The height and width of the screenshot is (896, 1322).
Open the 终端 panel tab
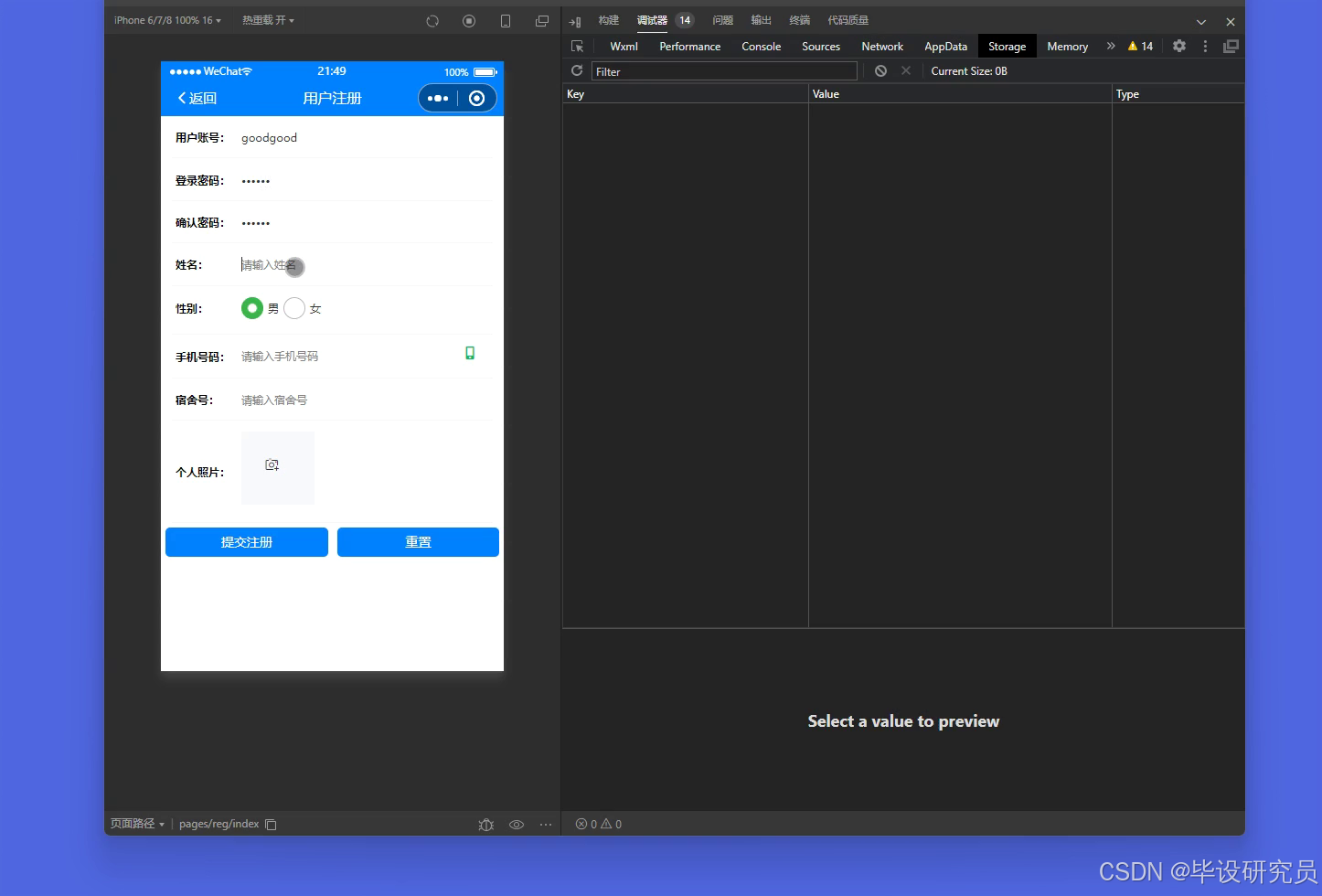coord(799,20)
